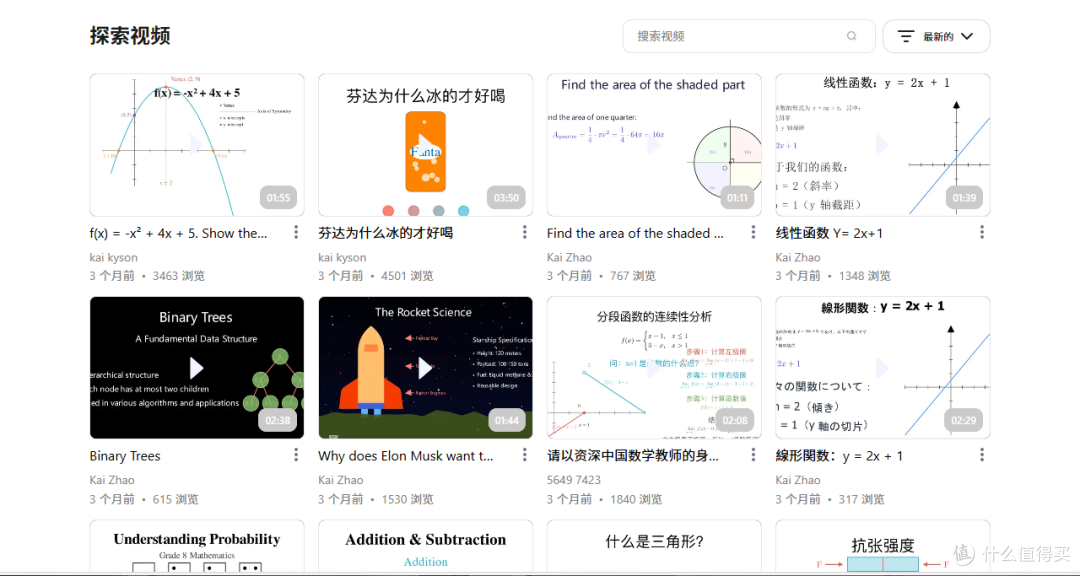Open more options for Binary Trees video
Viewport: 1080px width, 576px height.
point(296,455)
